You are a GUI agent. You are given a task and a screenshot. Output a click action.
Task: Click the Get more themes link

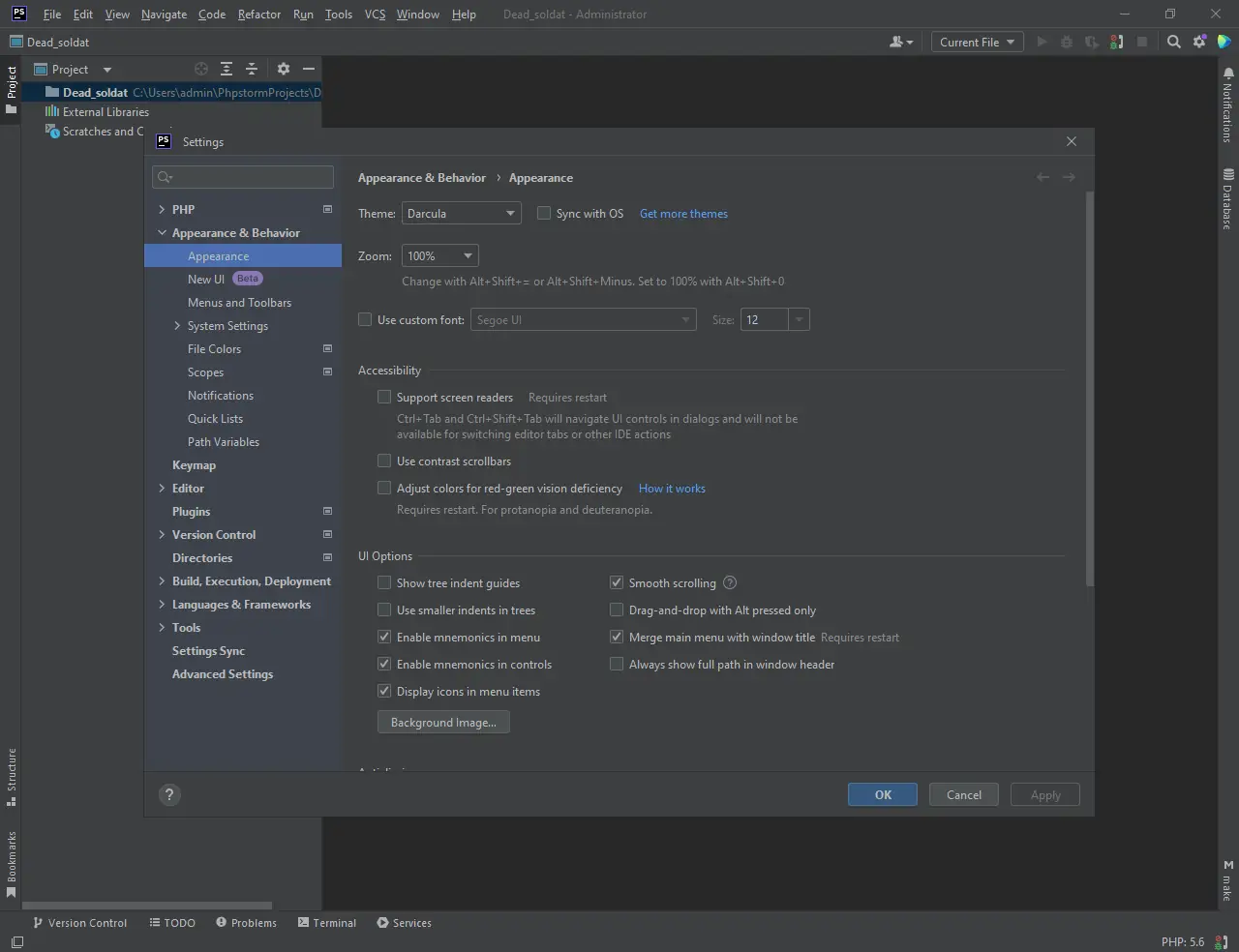tap(683, 214)
